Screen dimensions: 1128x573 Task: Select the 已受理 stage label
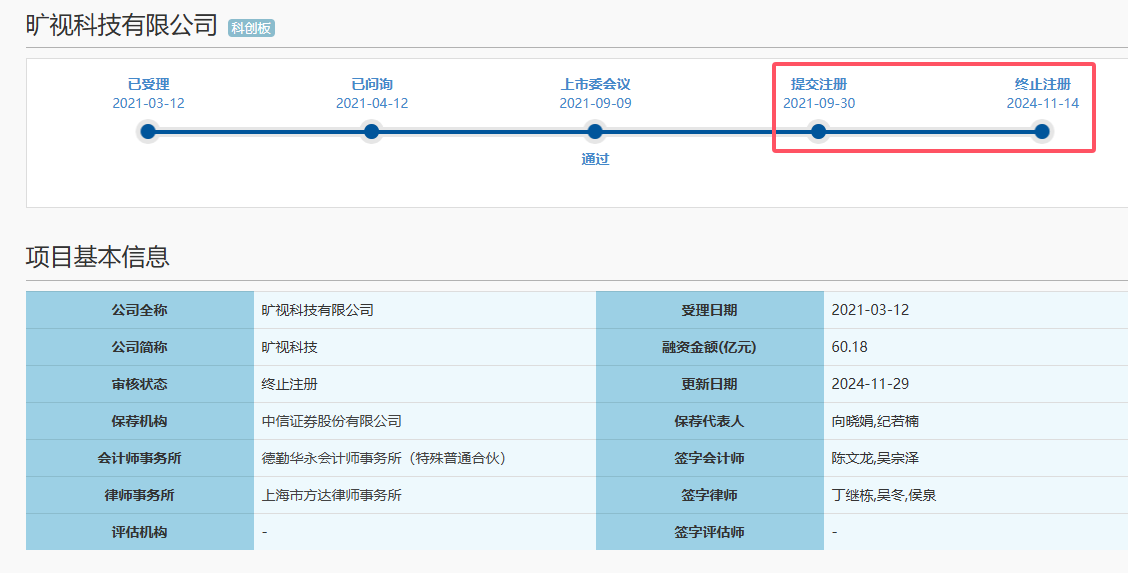tap(148, 84)
